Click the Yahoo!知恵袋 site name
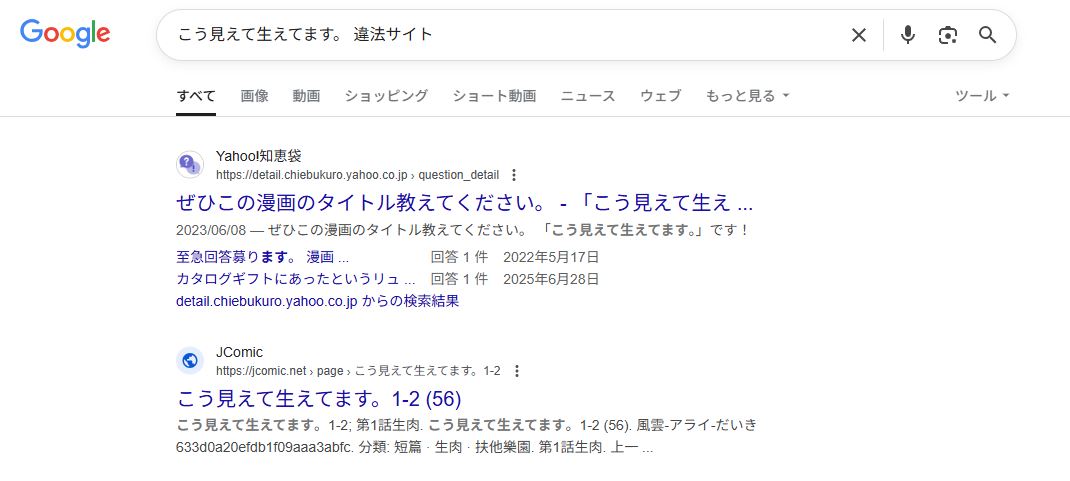 (x=259, y=156)
